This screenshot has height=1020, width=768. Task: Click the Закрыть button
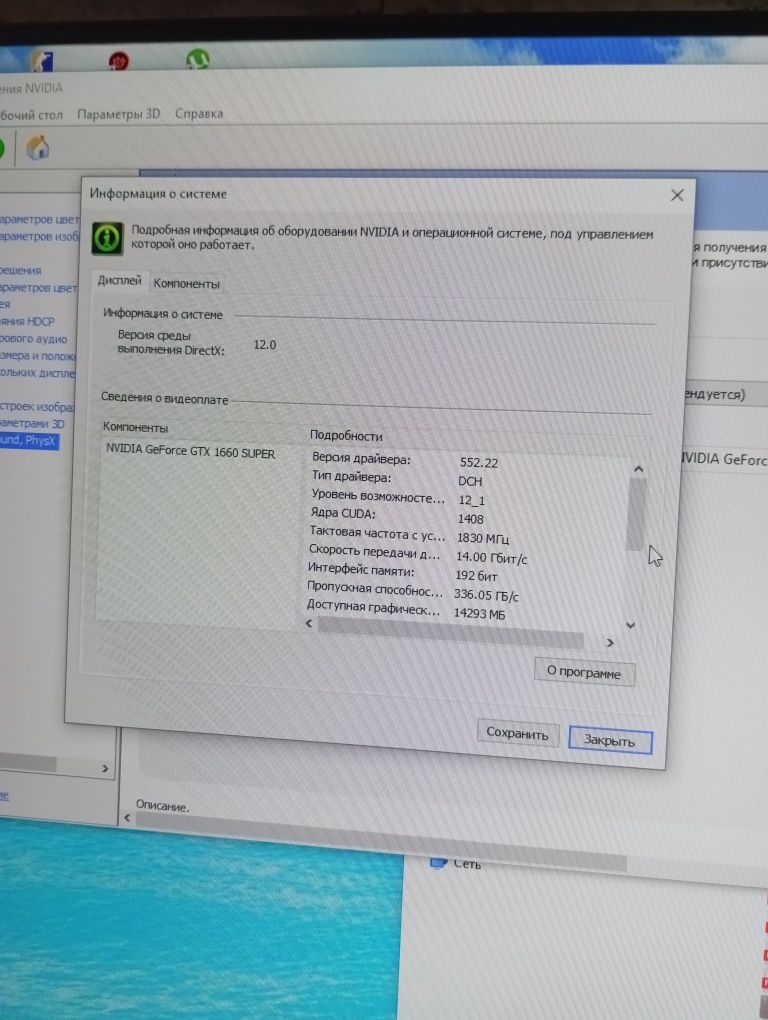(609, 740)
